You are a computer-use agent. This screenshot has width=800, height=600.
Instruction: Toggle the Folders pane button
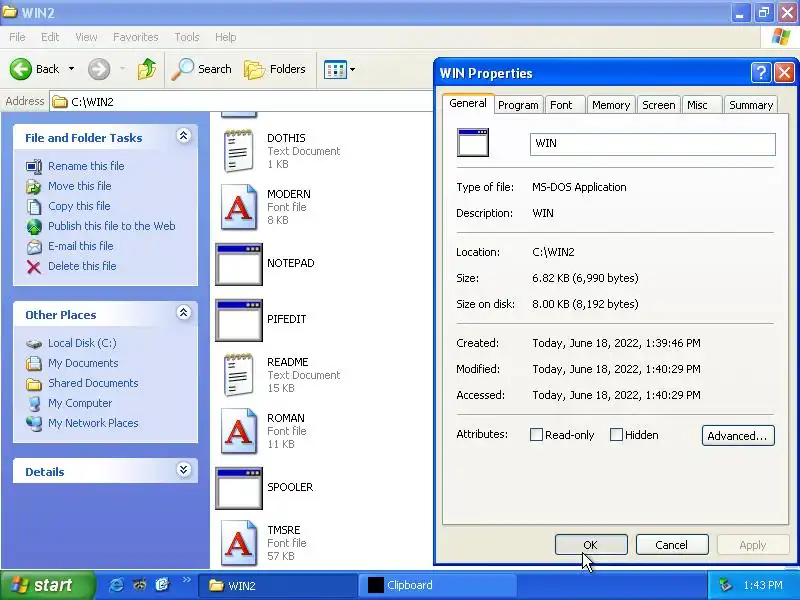point(275,69)
